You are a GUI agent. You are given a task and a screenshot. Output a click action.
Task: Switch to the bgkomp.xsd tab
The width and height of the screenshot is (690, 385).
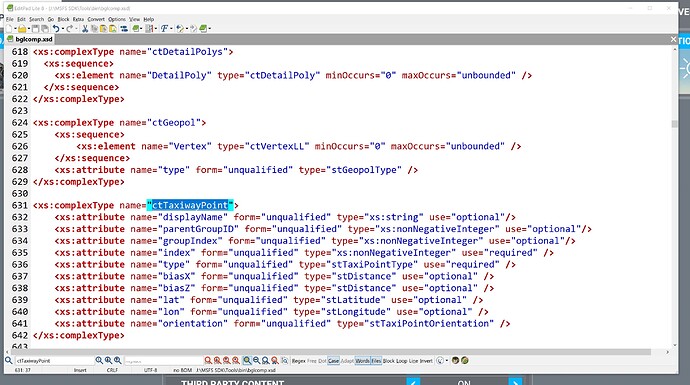pos(30,39)
